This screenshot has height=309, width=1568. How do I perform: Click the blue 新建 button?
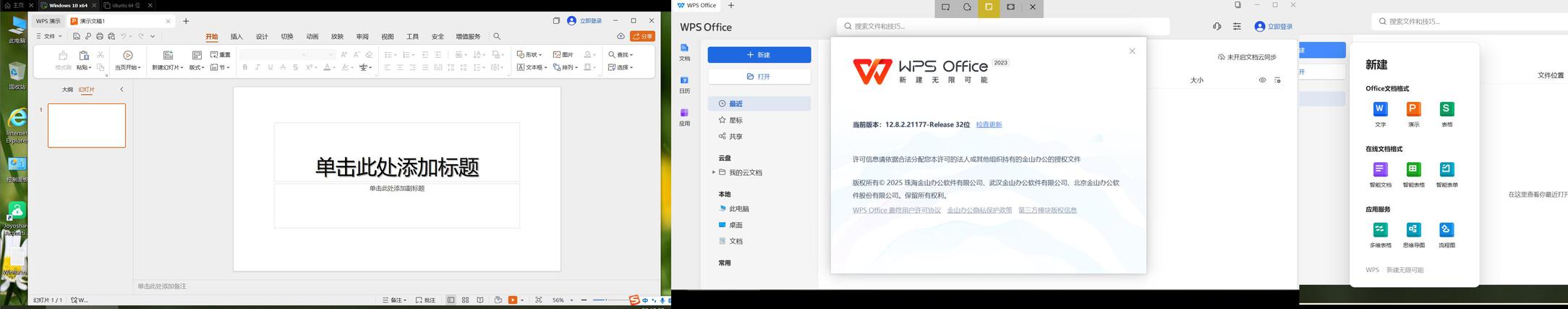[x=759, y=55]
